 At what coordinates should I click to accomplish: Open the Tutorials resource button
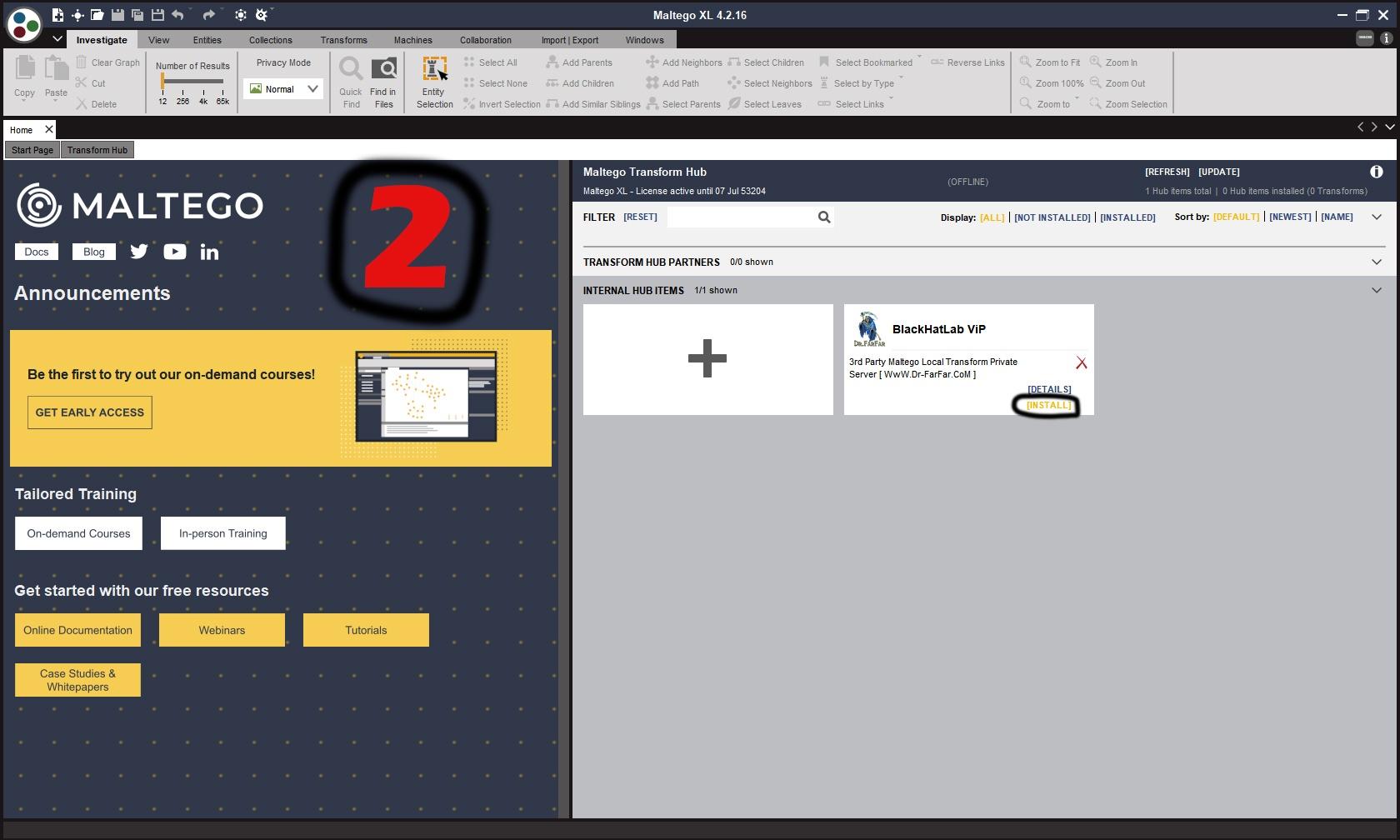point(366,630)
